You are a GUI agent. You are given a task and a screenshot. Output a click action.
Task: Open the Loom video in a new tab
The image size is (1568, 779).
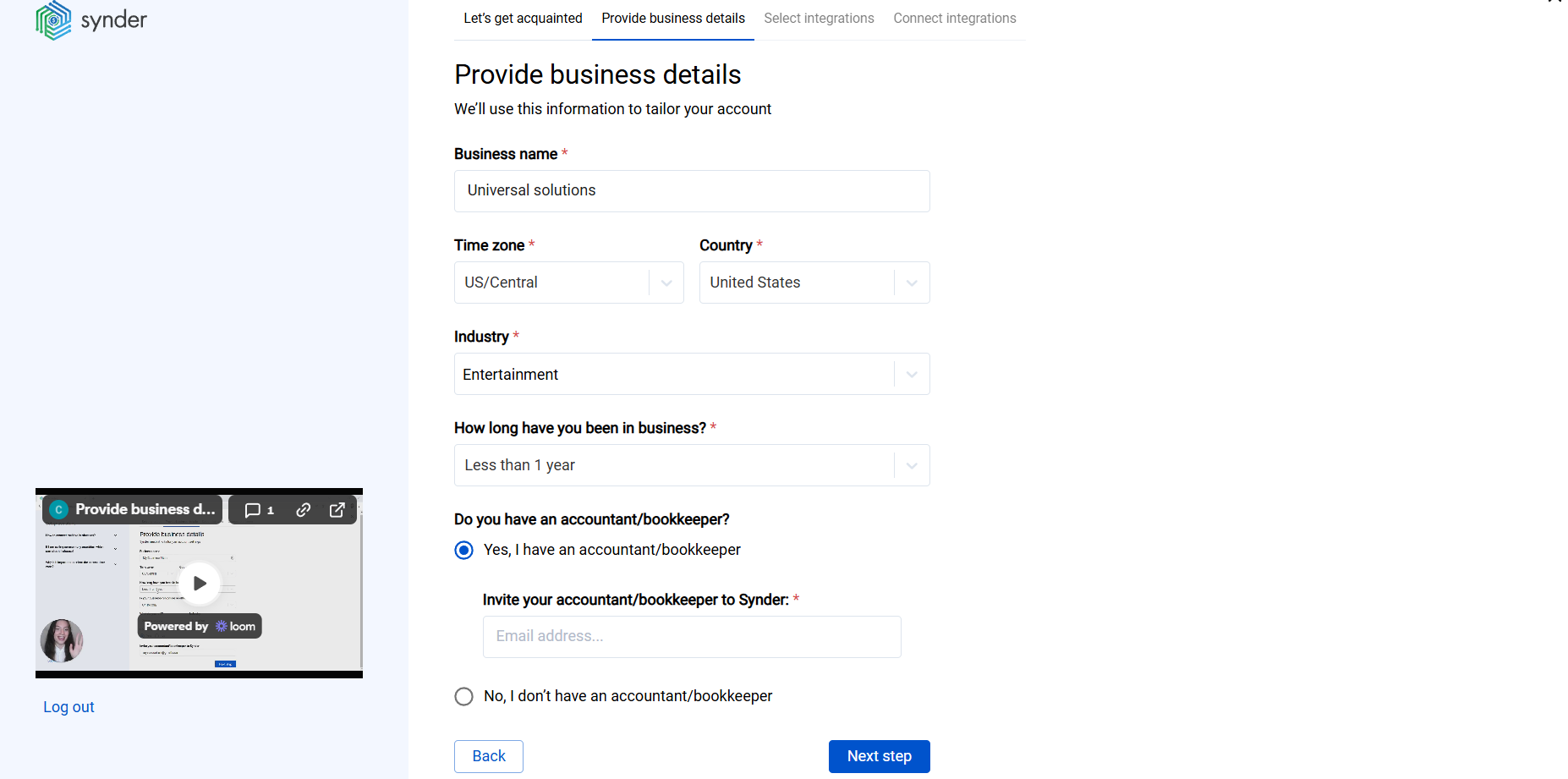[x=337, y=509]
